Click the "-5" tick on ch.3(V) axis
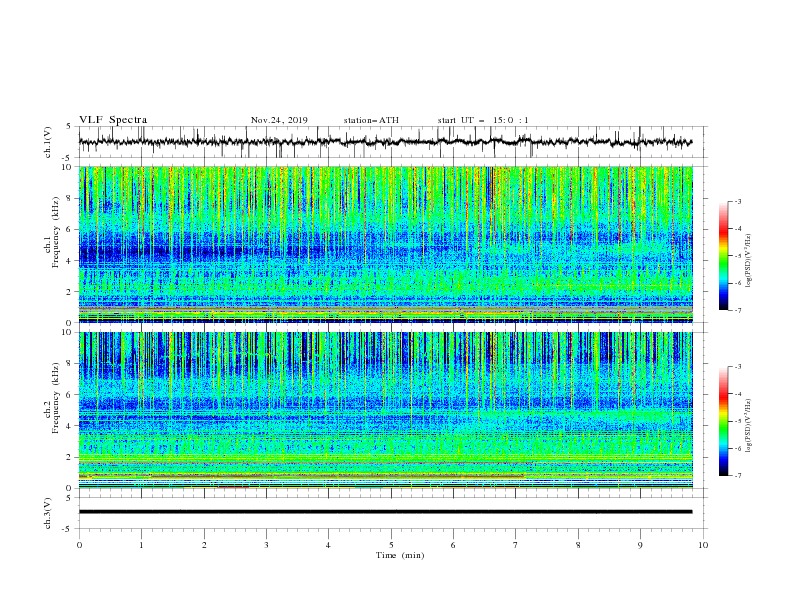 68,529
